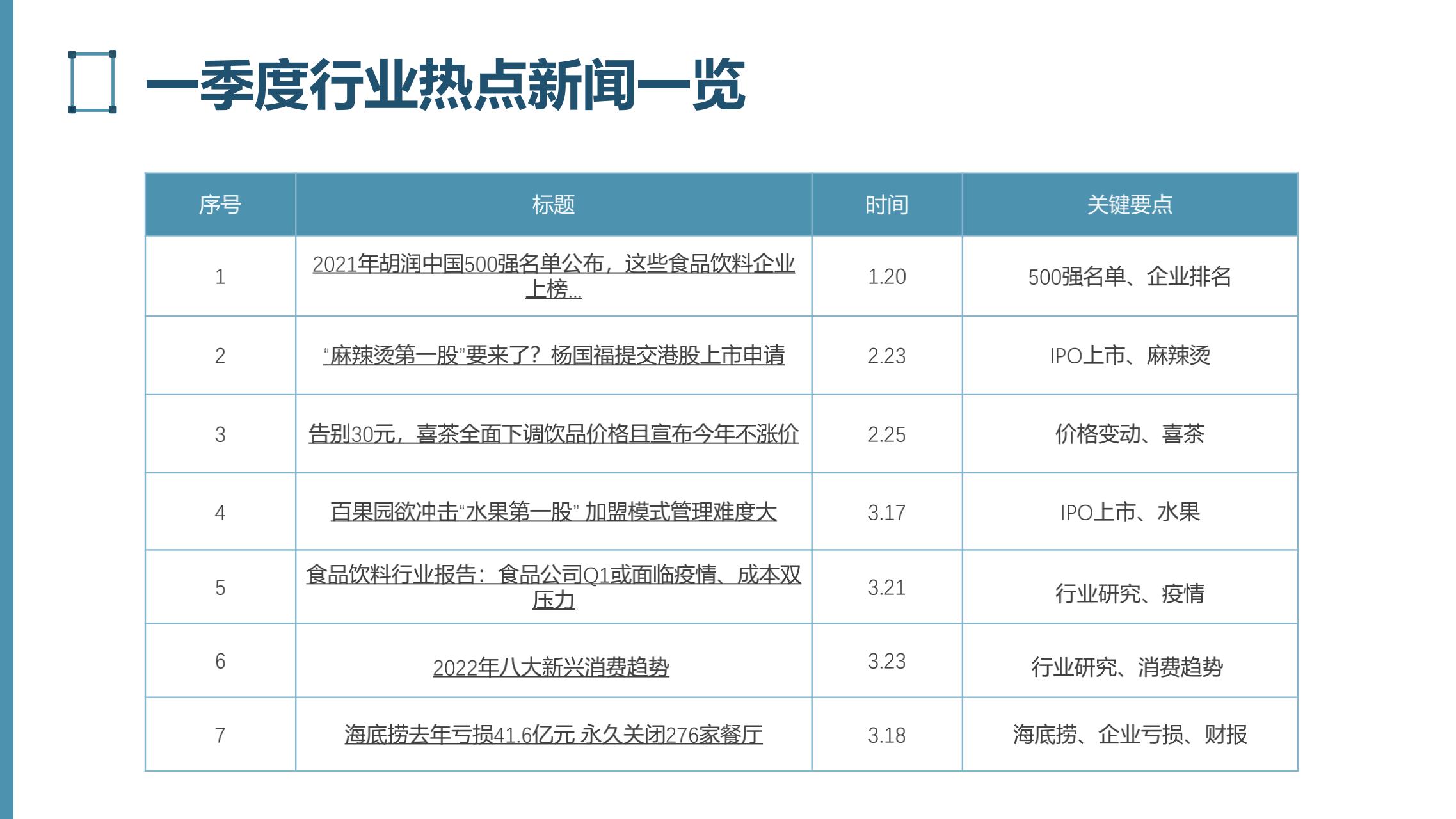Click the row number 7 cell
1456x819 pixels.
pyautogui.click(x=220, y=735)
